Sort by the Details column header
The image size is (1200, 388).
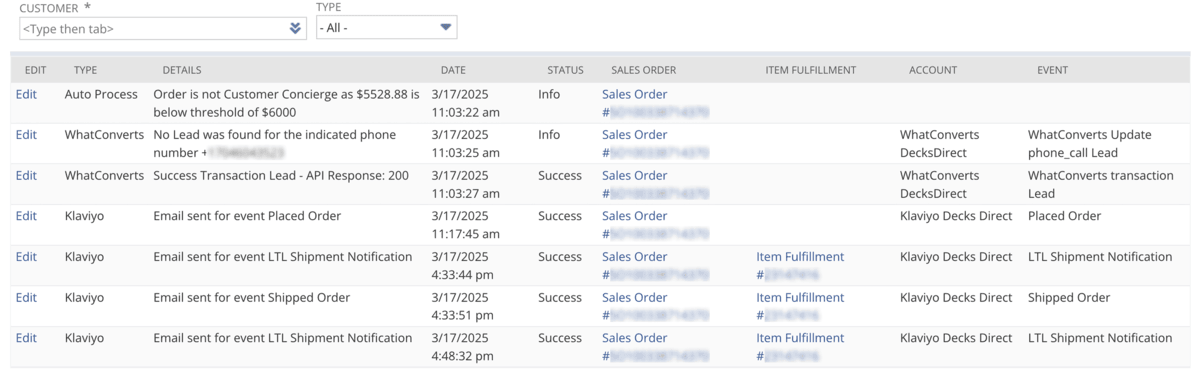point(182,70)
